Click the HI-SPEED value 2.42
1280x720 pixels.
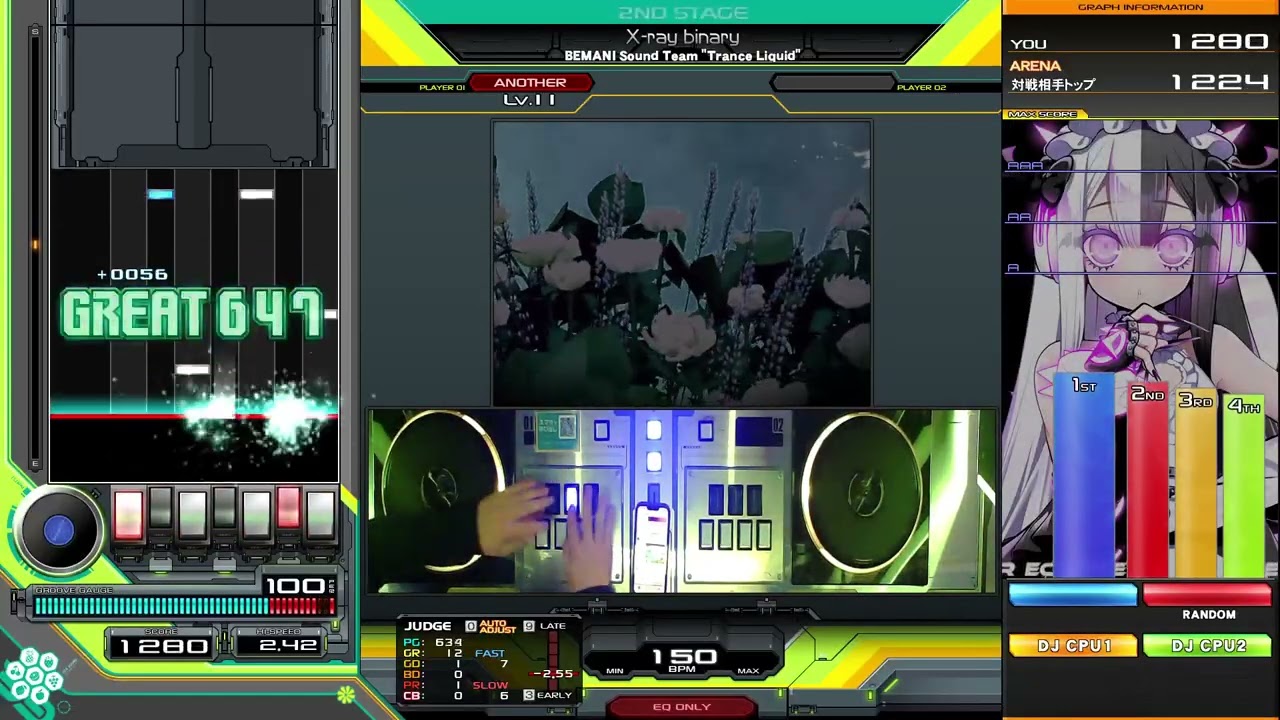tap(286, 646)
